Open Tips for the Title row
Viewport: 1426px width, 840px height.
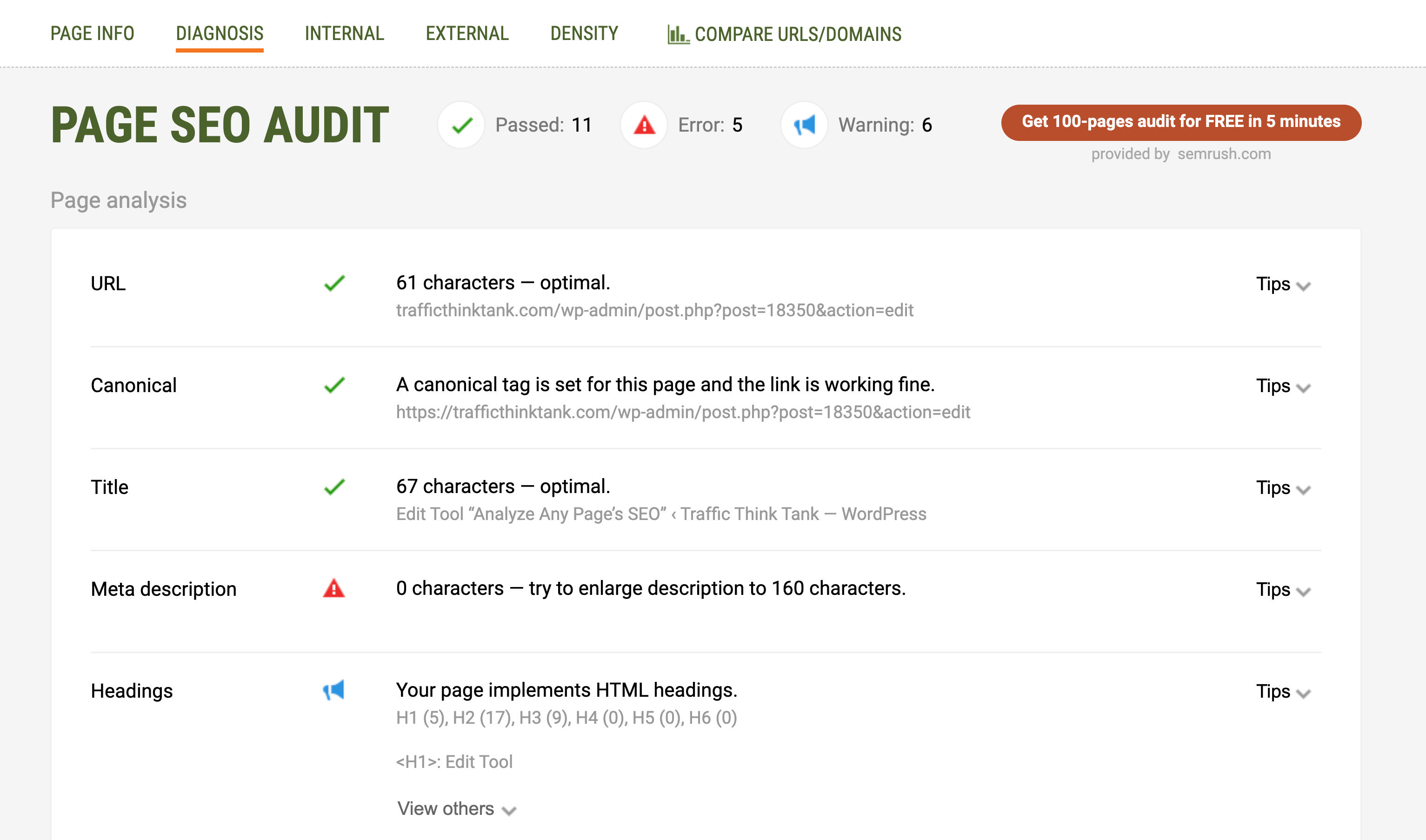pyautogui.click(x=1283, y=488)
